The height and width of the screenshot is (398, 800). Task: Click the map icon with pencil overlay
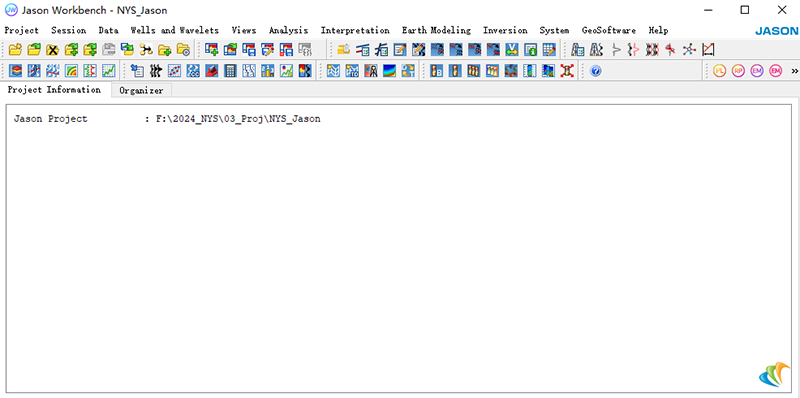pos(267,49)
